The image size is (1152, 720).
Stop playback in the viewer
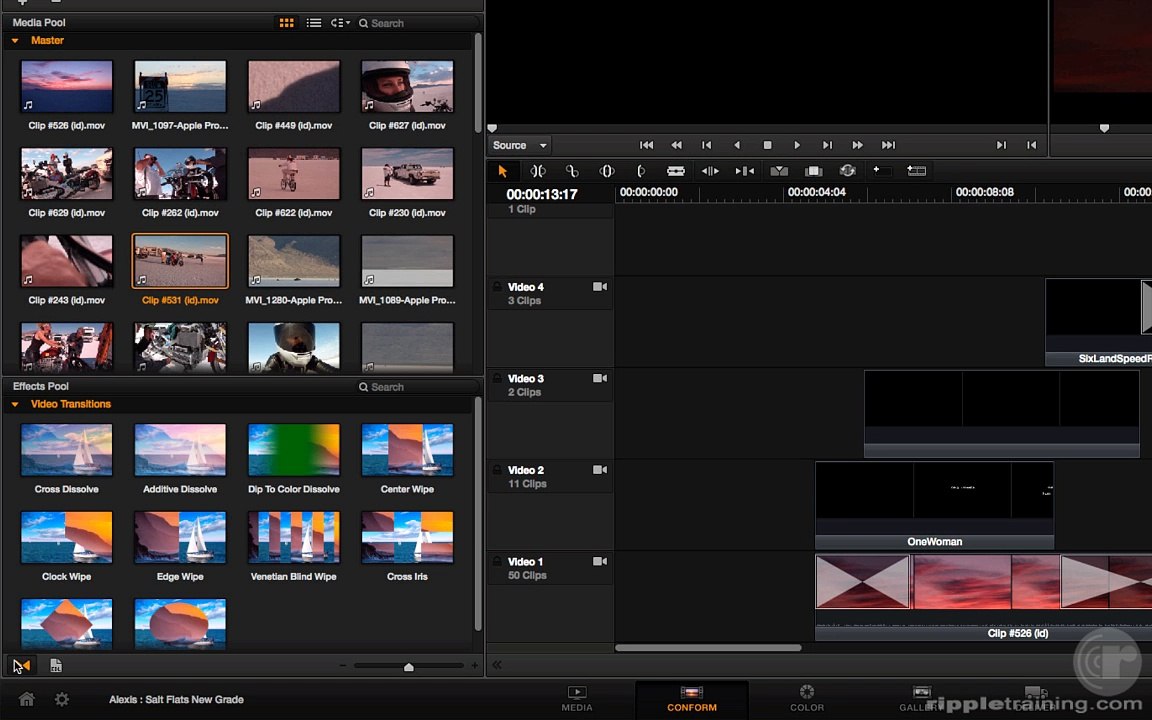click(767, 145)
